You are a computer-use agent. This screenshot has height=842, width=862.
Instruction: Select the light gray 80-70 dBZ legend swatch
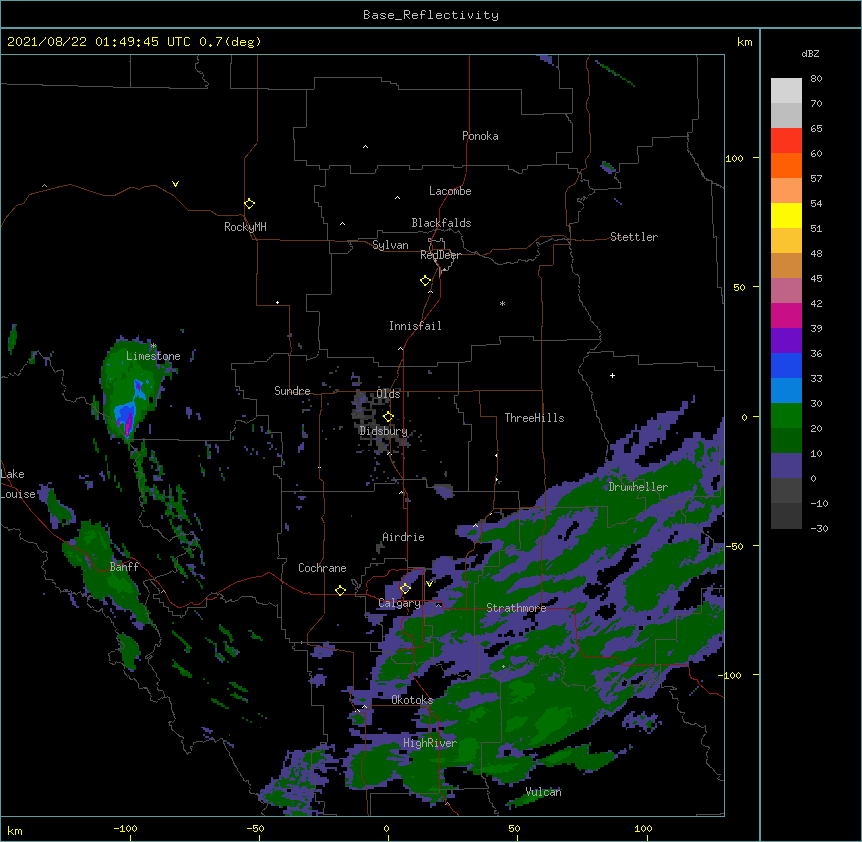click(786, 91)
